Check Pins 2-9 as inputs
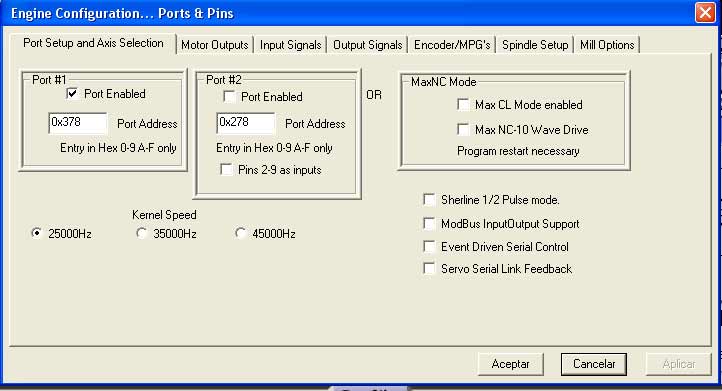 point(227,169)
